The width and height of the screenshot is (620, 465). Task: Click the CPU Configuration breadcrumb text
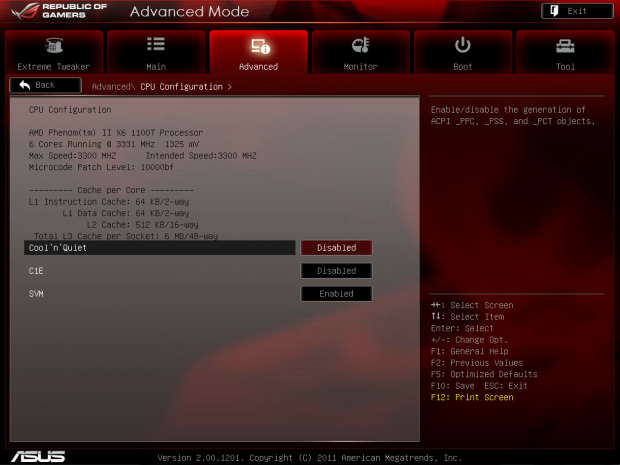(x=182, y=87)
